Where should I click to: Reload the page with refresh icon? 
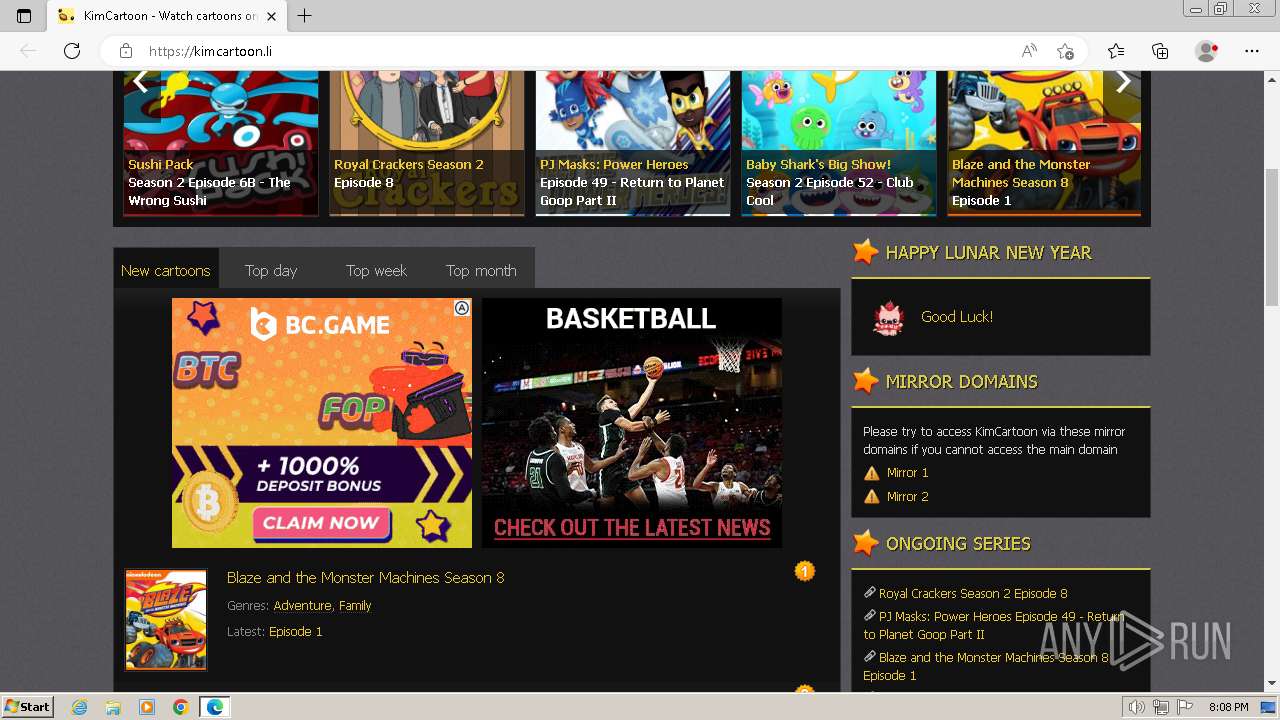(71, 51)
